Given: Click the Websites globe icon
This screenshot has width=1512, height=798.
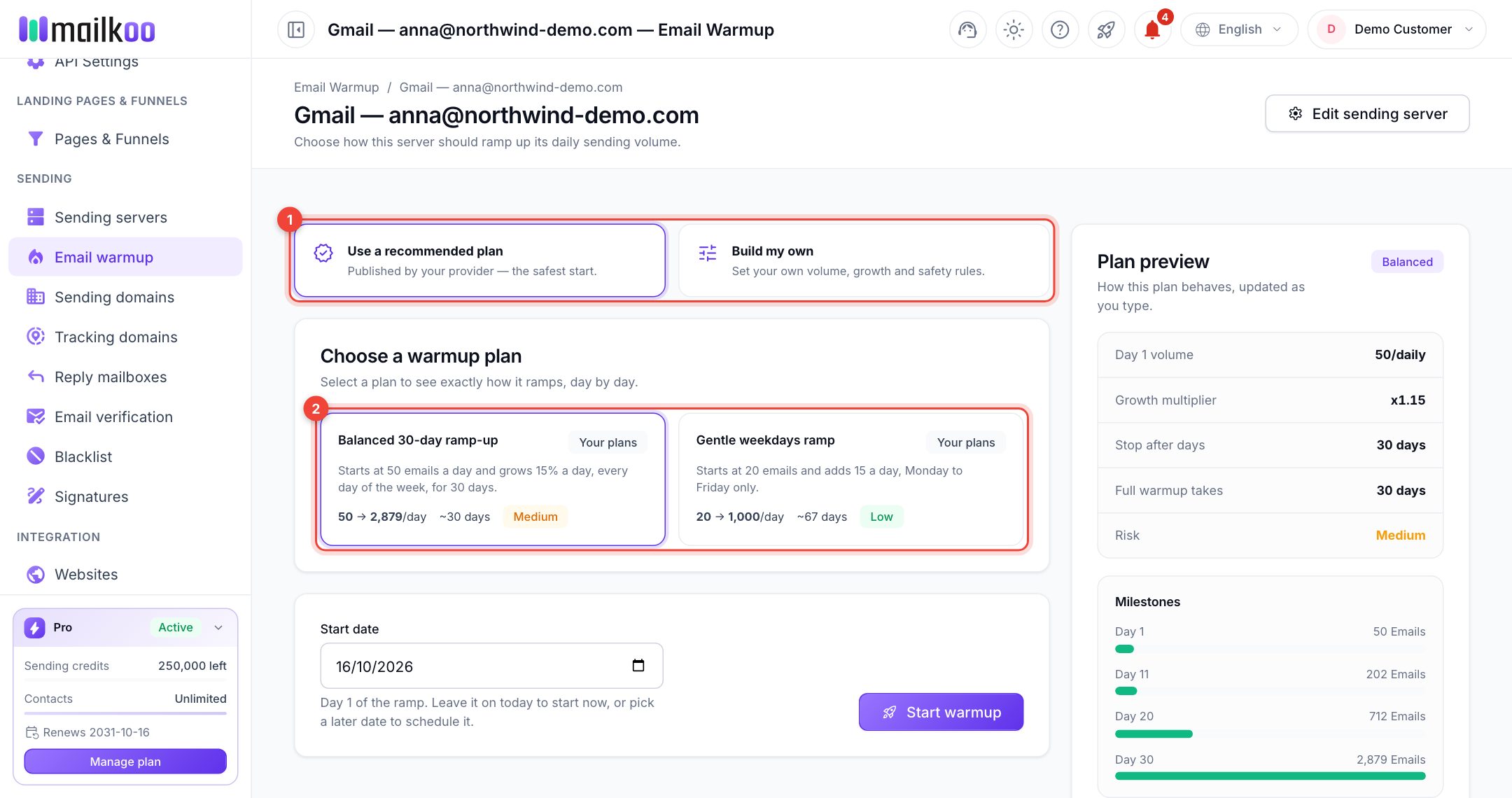Looking at the screenshot, I should [x=35, y=574].
